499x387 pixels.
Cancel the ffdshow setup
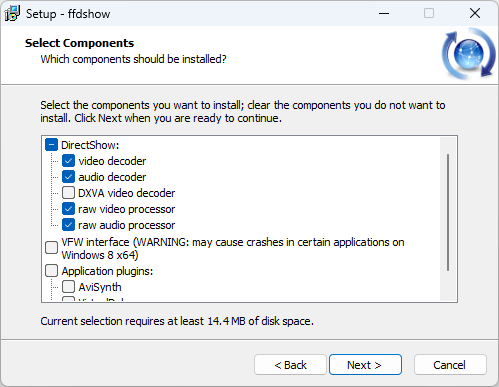(450, 365)
